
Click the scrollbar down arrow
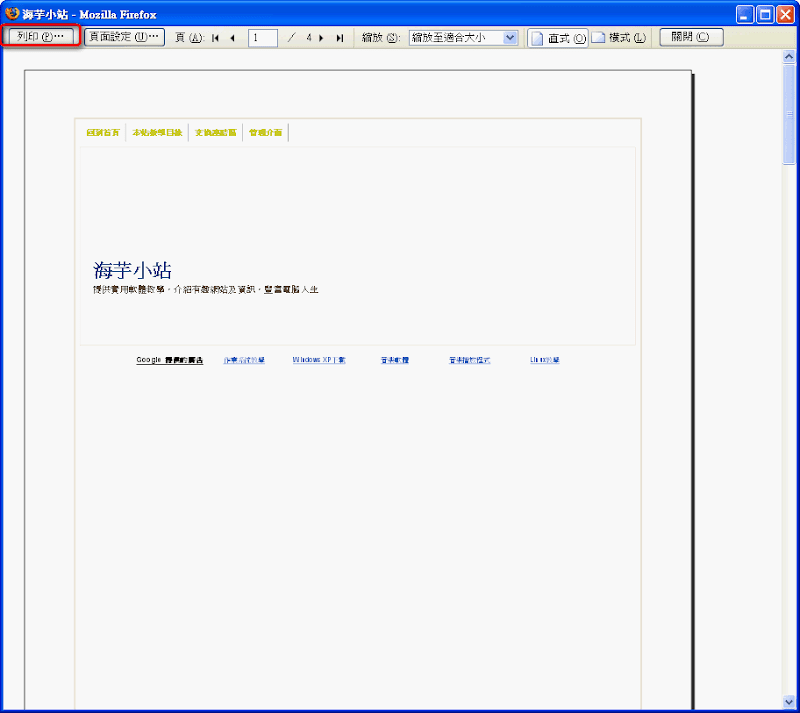(789, 702)
